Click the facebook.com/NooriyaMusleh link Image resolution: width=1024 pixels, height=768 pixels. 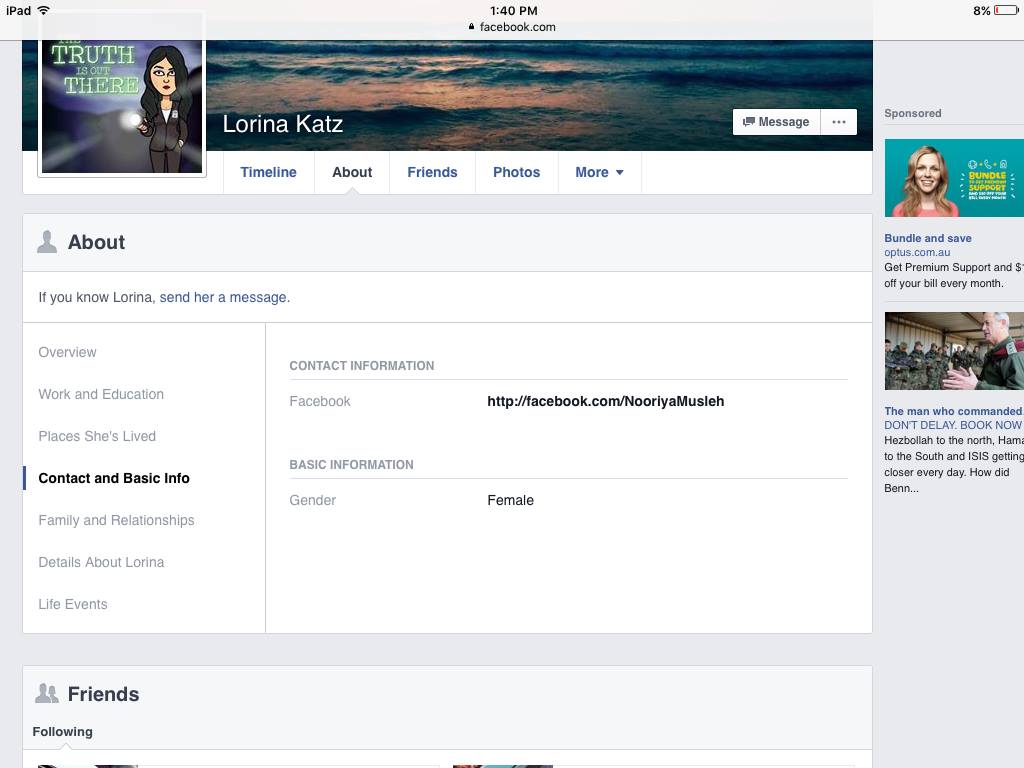(x=605, y=401)
